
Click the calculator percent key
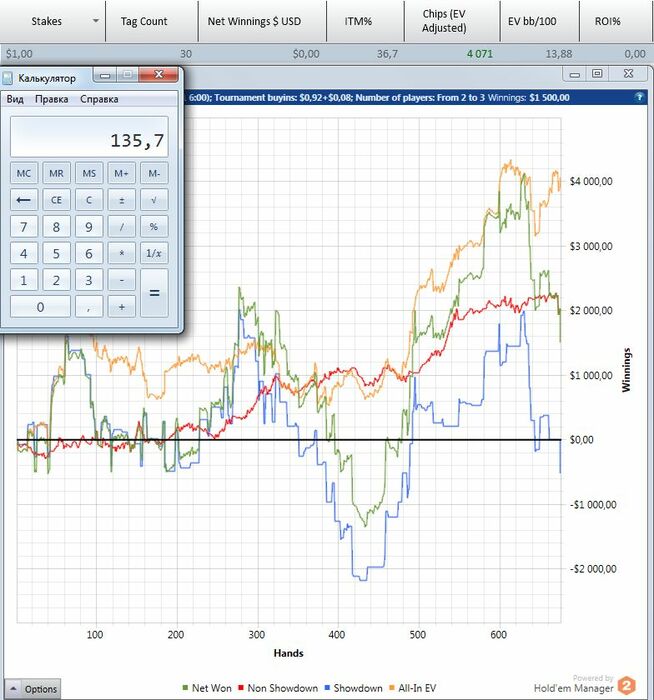154,226
